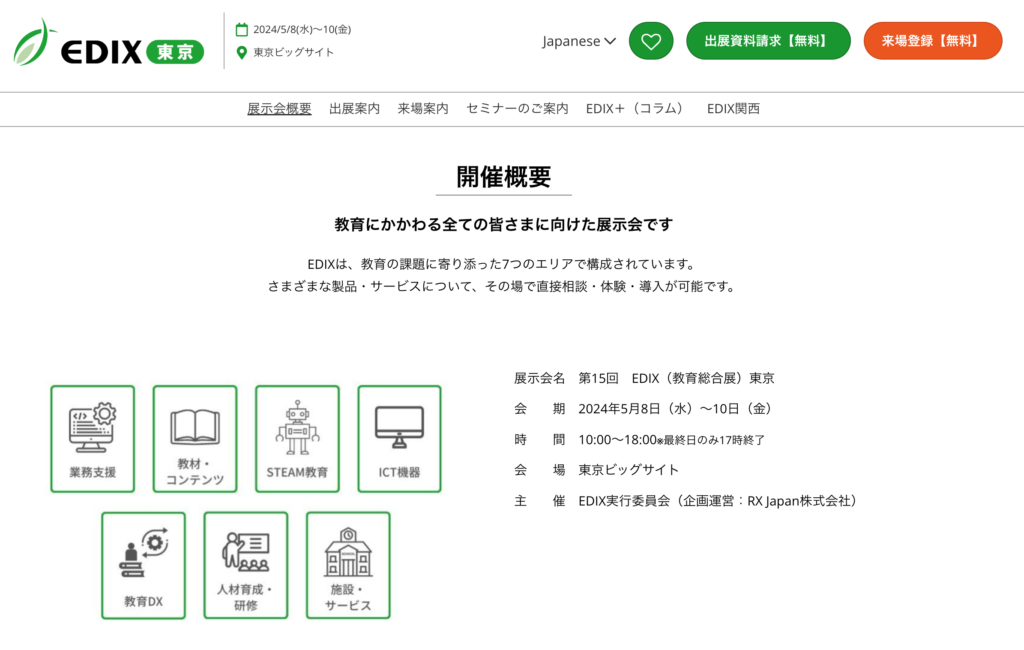Open the heart favorites button
This screenshot has height=650, width=1024.
coord(651,41)
